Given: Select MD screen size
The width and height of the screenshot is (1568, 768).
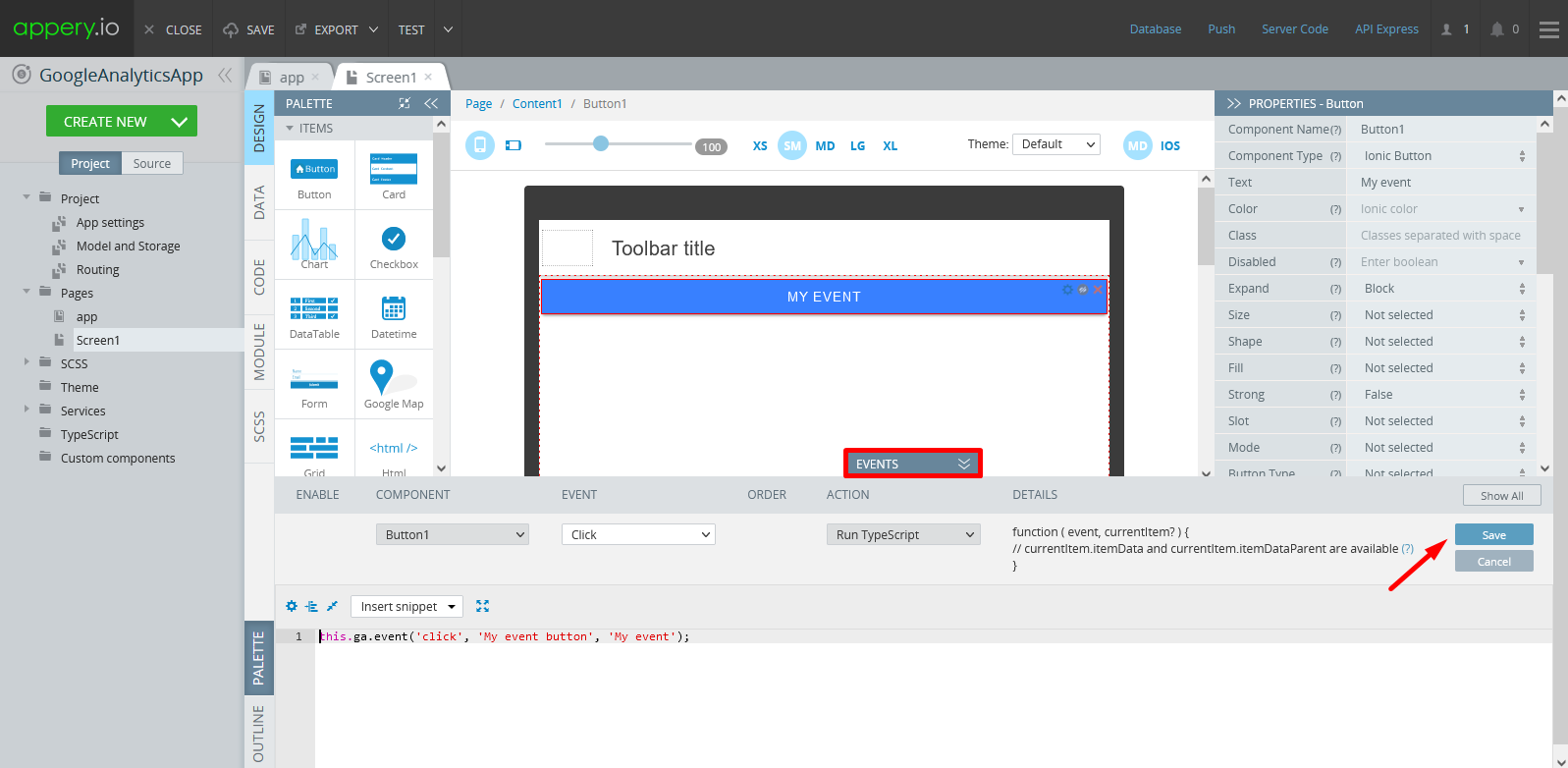Looking at the screenshot, I should pyautogui.click(x=825, y=145).
